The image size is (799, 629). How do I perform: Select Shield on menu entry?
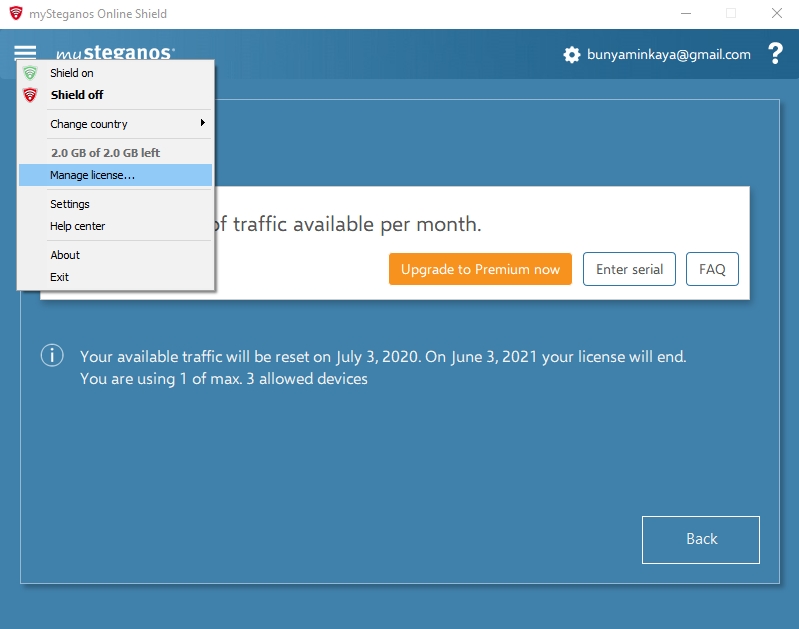tap(115, 73)
